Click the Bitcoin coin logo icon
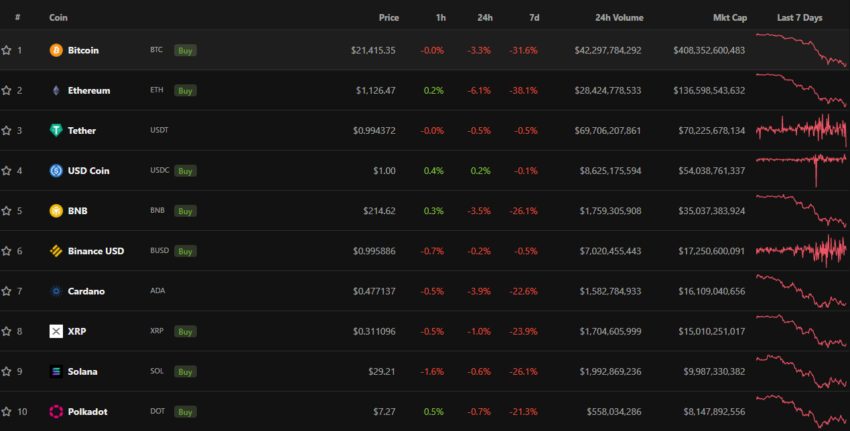 coord(56,50)
